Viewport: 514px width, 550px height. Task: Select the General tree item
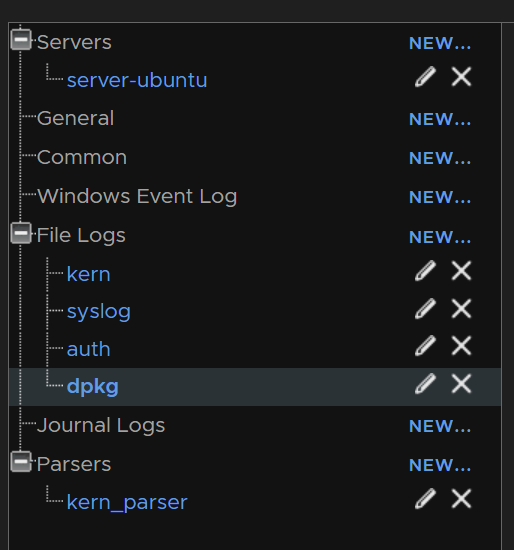coord(75,118)
